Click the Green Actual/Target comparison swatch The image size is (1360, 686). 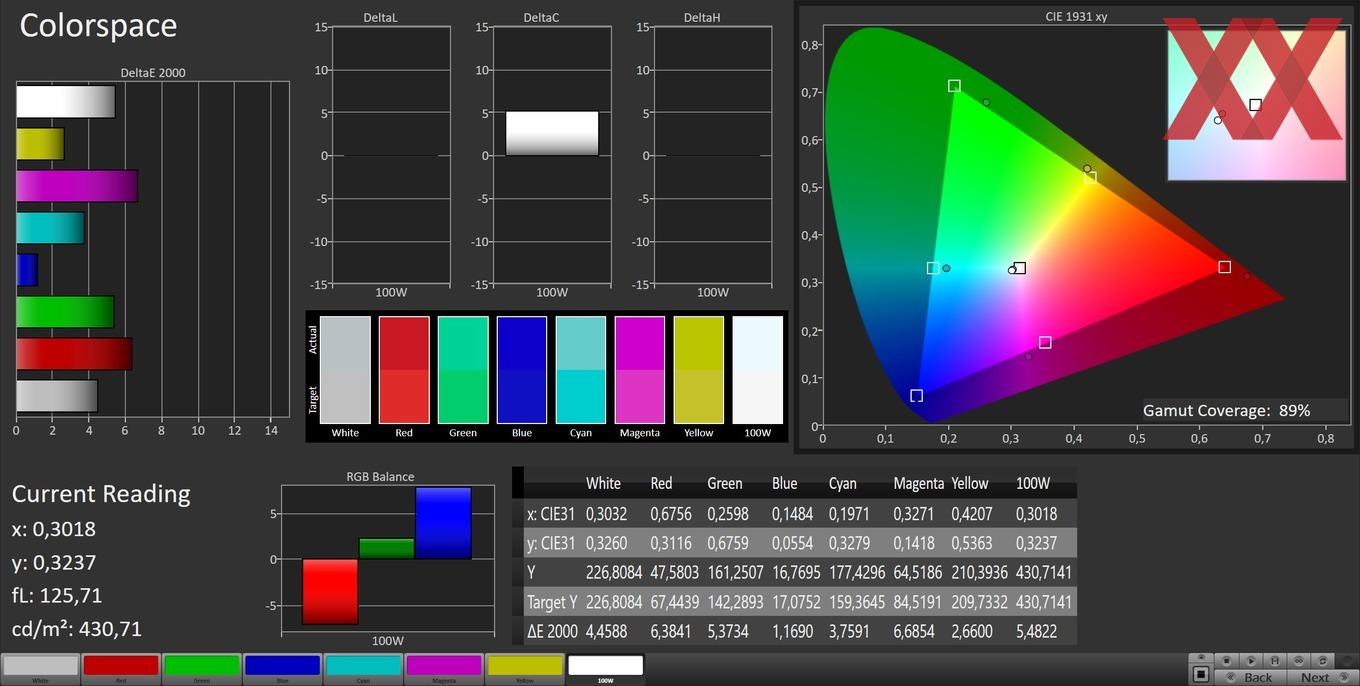click(463, 370)
